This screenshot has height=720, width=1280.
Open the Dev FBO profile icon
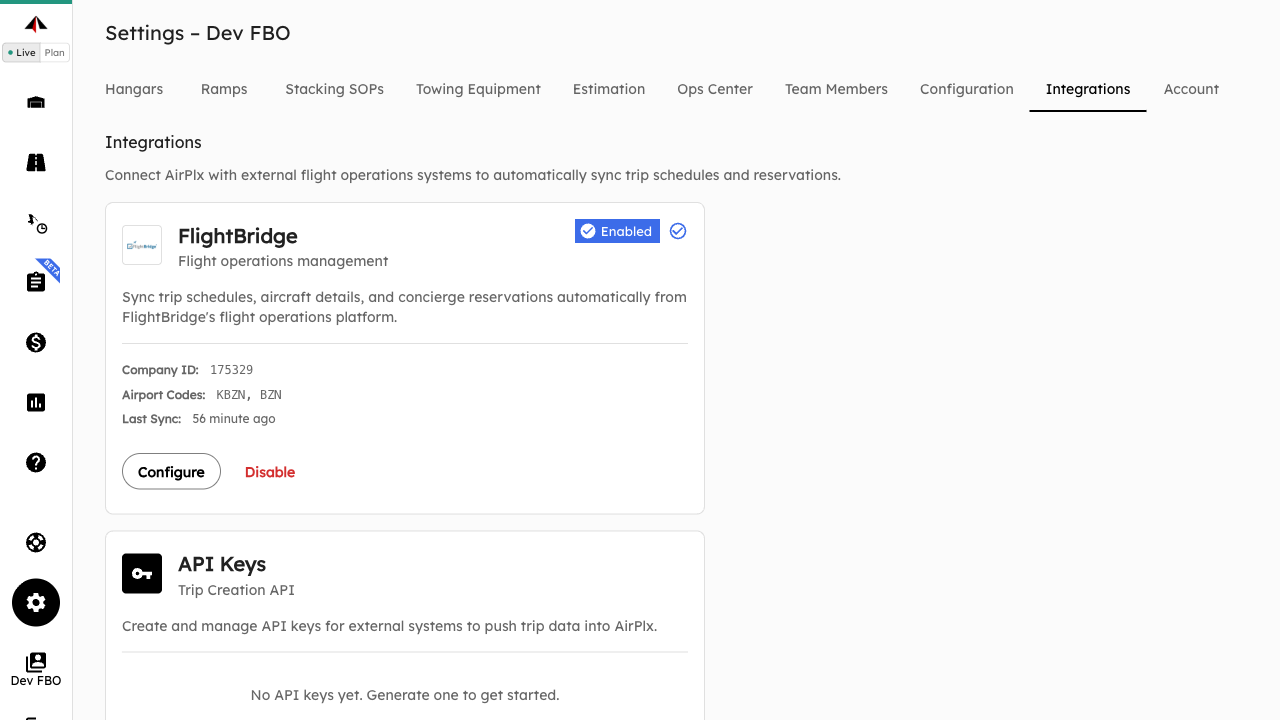pyautogui.click(x=36, y=663)
